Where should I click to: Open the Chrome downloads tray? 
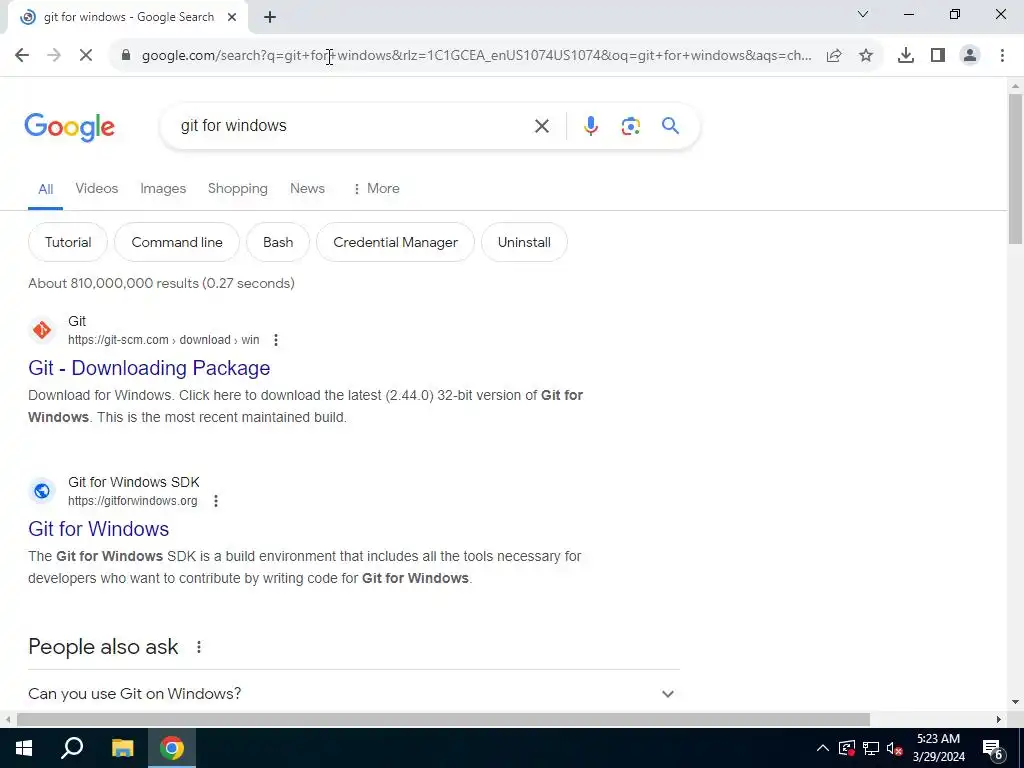[x=906, y=56]
